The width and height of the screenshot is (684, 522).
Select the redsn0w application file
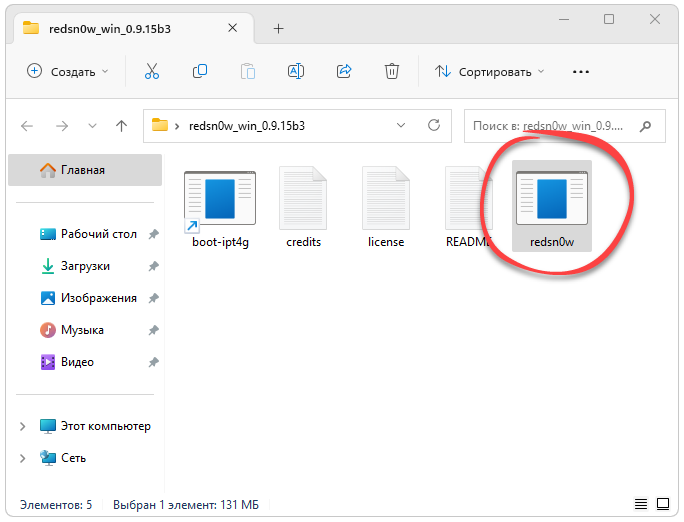[x=552, y=206]
